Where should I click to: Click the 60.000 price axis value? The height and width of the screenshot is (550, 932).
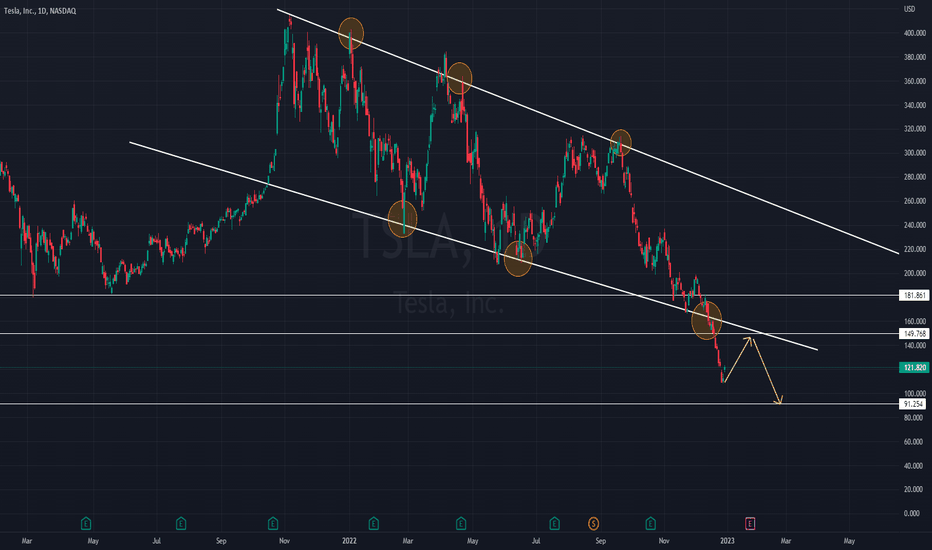click(x=913, y=442)
